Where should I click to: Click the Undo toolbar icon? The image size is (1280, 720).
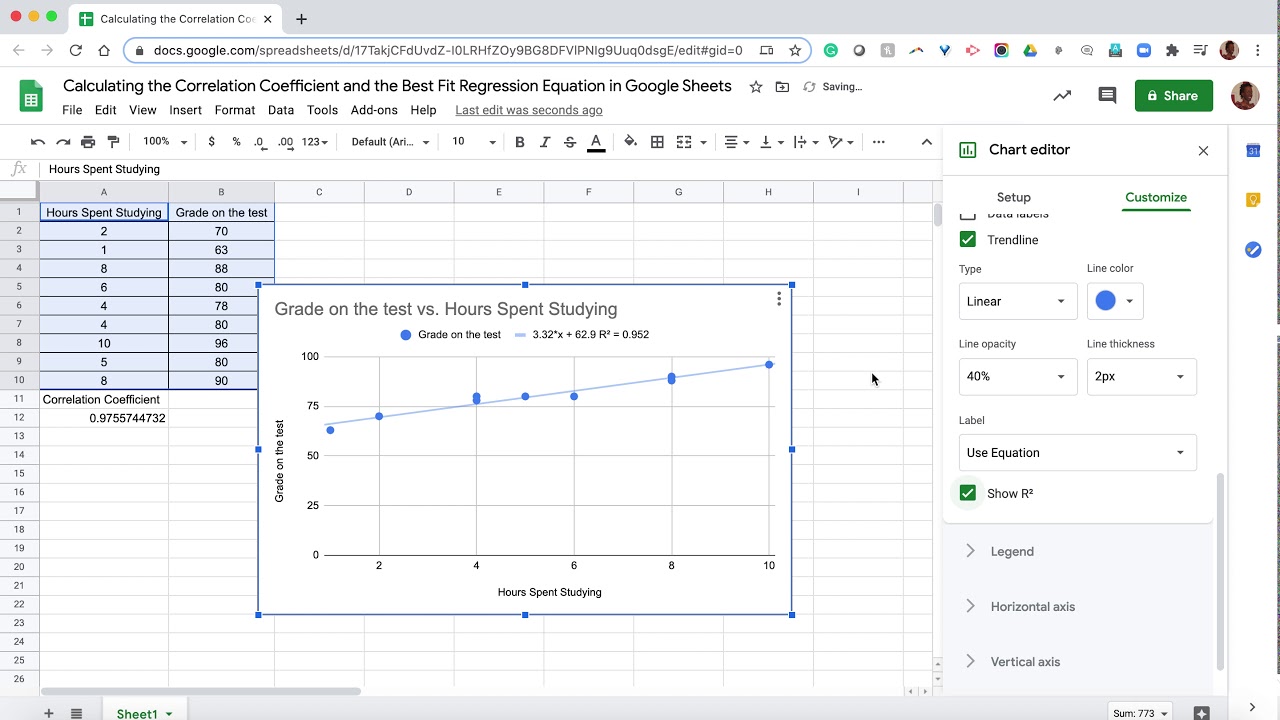click(38, 142)
